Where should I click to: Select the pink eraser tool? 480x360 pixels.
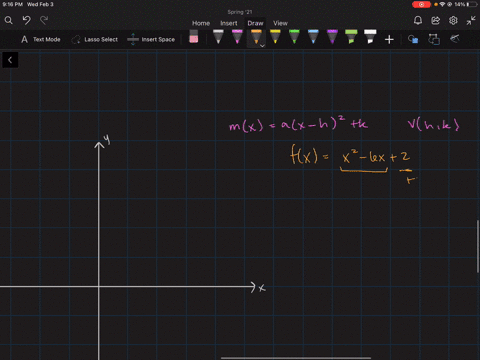click(194, 37)
